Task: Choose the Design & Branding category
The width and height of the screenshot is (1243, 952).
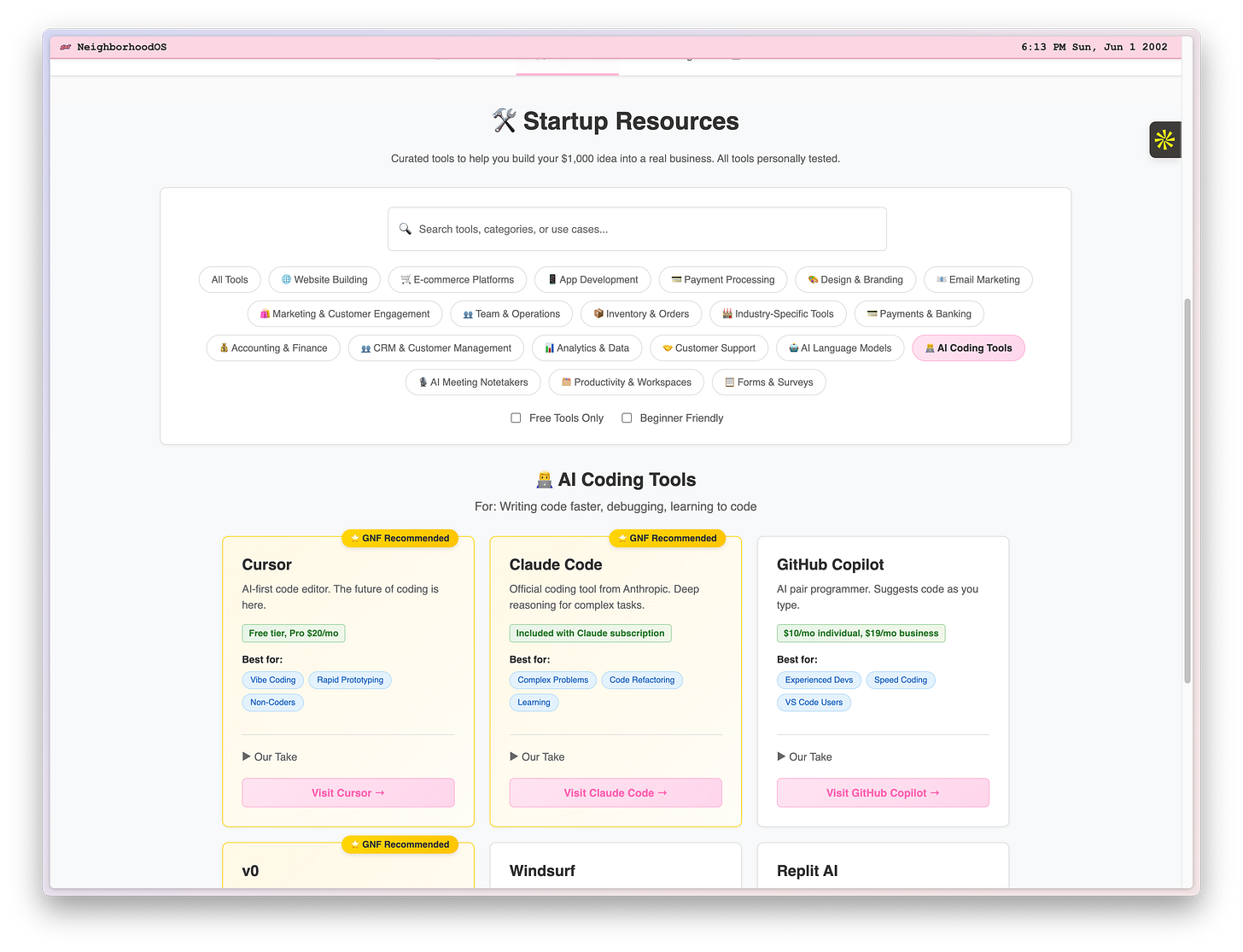Action: tap(855, 279)
